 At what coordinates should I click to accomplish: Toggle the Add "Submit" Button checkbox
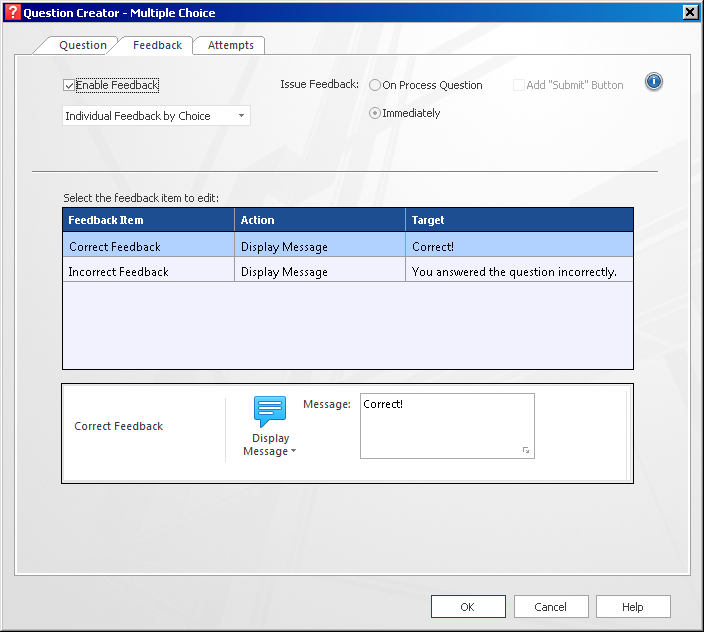519,85
